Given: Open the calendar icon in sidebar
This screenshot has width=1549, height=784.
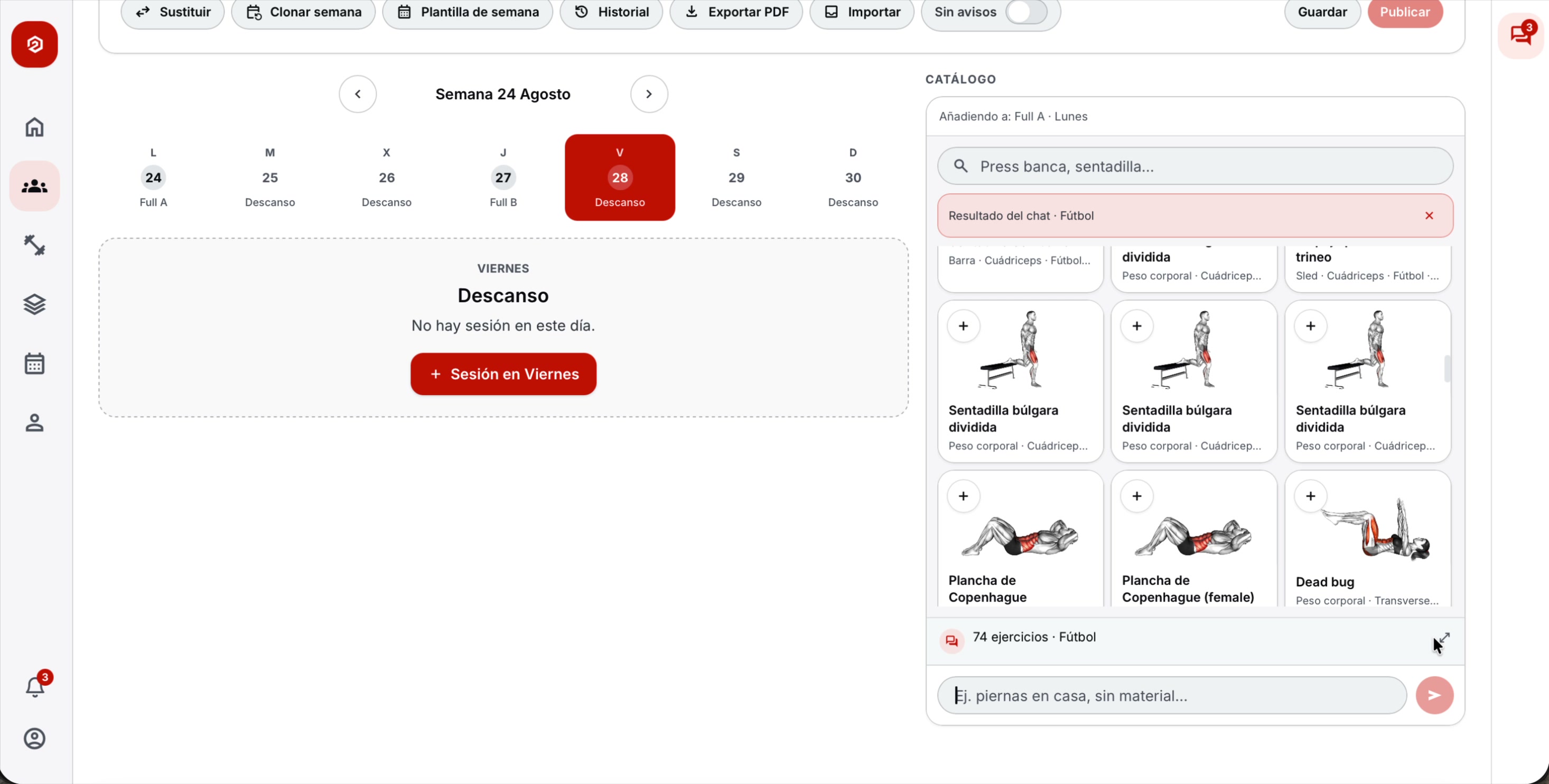Looking at the screenshot, I should pyautogui.click(x=34, y=364).
